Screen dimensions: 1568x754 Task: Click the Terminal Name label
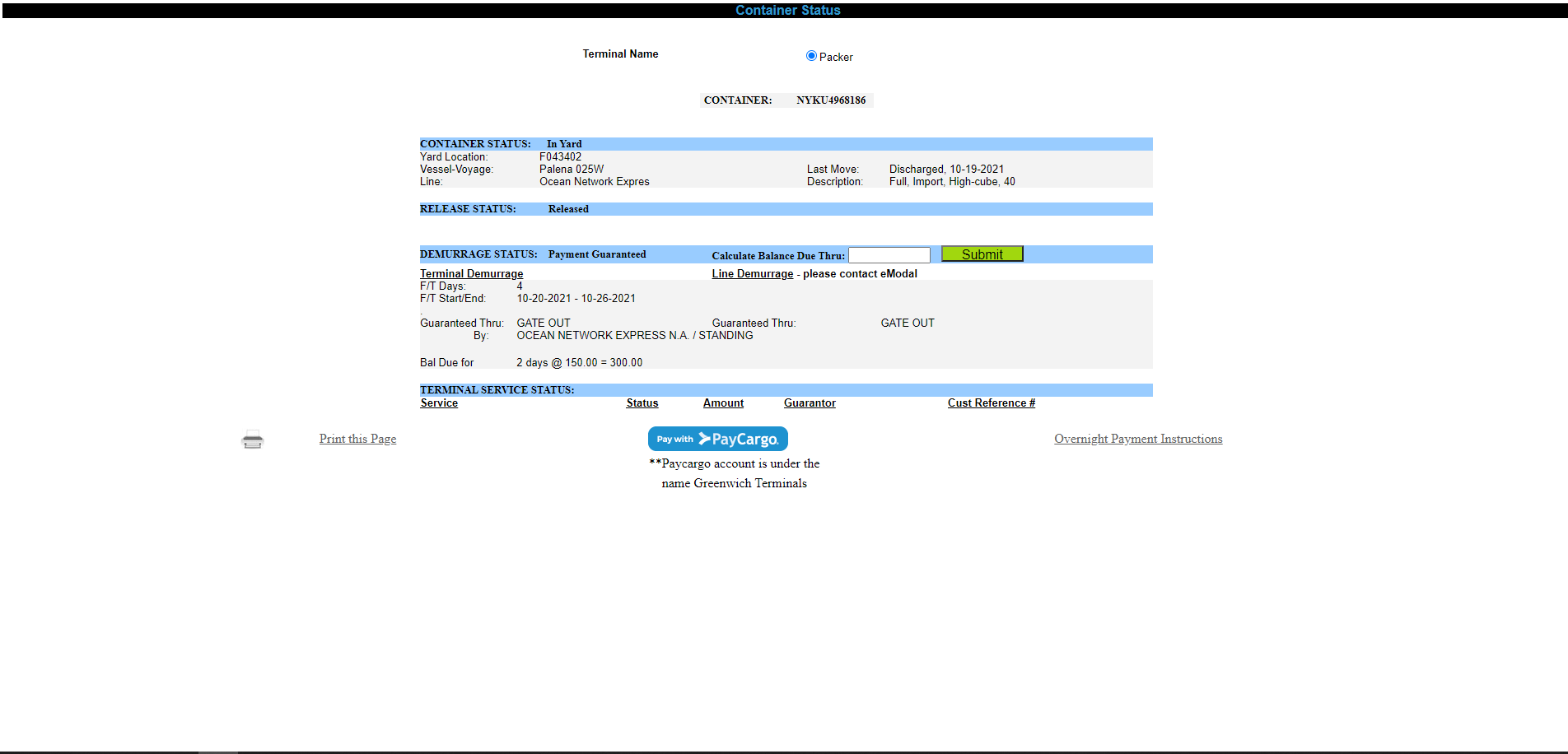tap(621, 54)
